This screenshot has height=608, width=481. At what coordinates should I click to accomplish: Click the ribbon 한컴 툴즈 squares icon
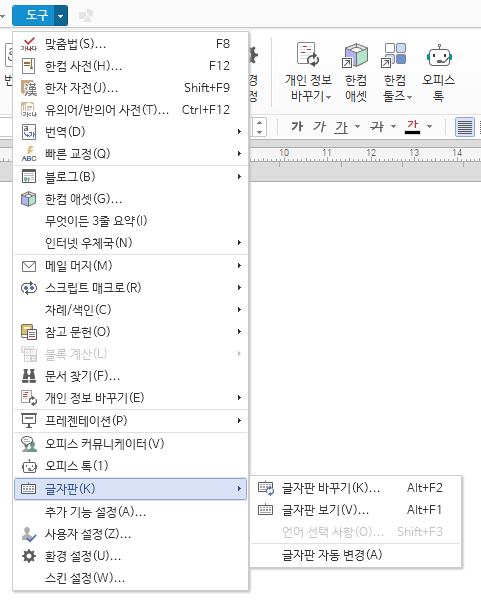(x=394, y=55)
